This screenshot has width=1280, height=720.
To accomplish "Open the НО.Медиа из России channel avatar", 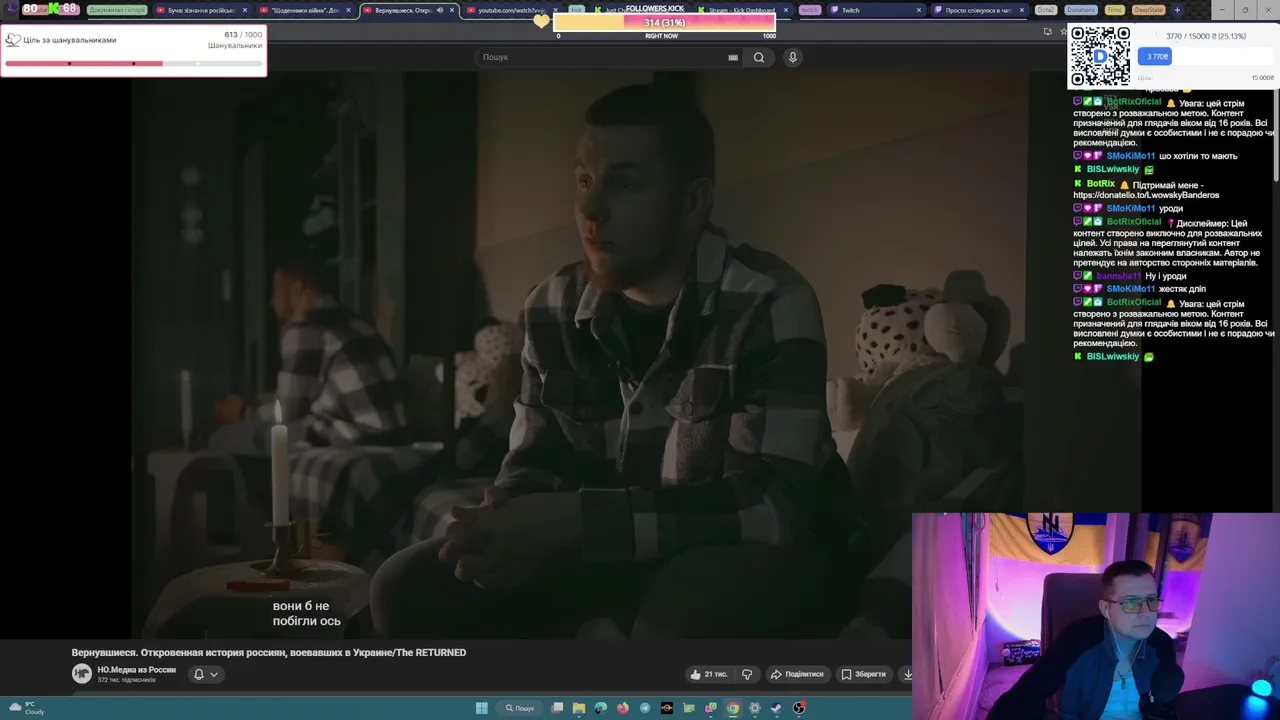I will pos(81,674).
